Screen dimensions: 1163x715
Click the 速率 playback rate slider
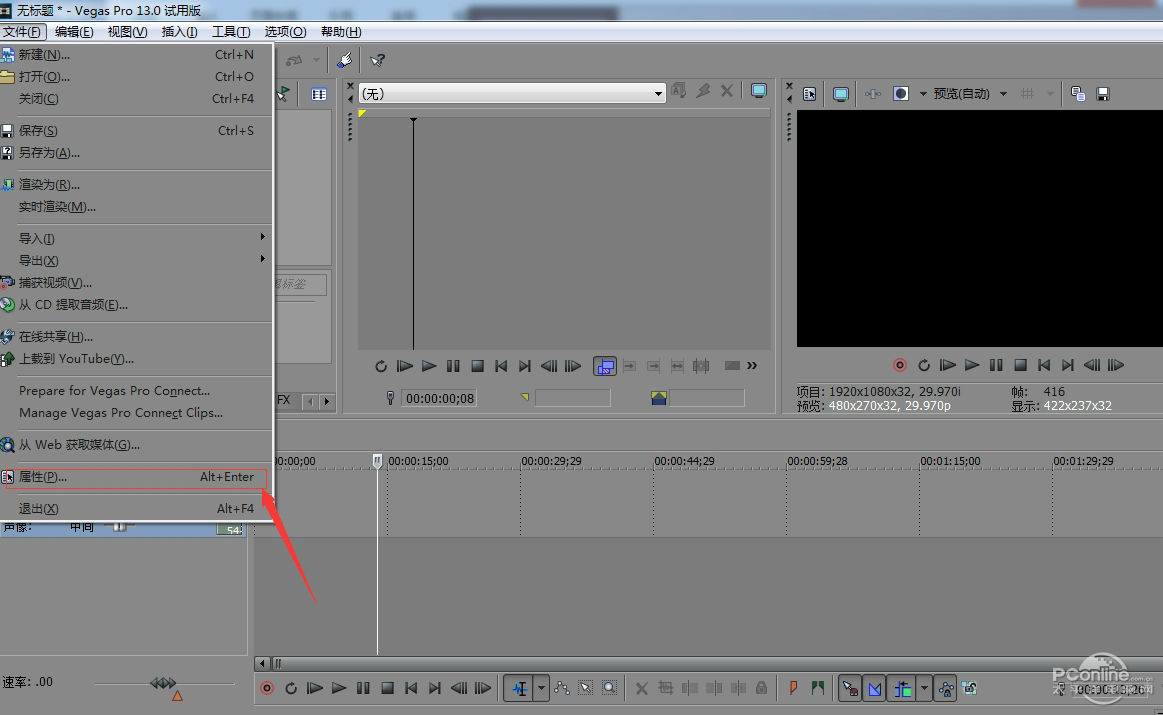[164, 683]
